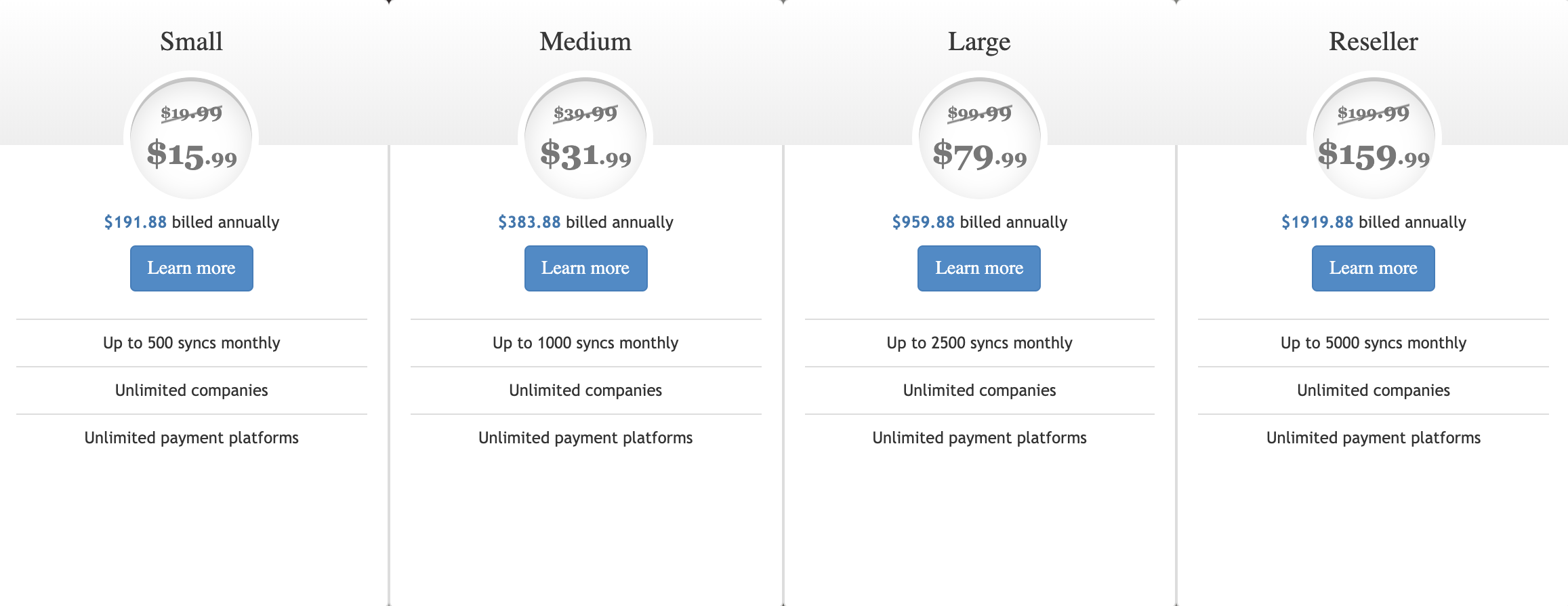The height and width of the screenshot is (606, 1568).
Task: Click the $159.99 price badge
Action: tap(1374, 138)
